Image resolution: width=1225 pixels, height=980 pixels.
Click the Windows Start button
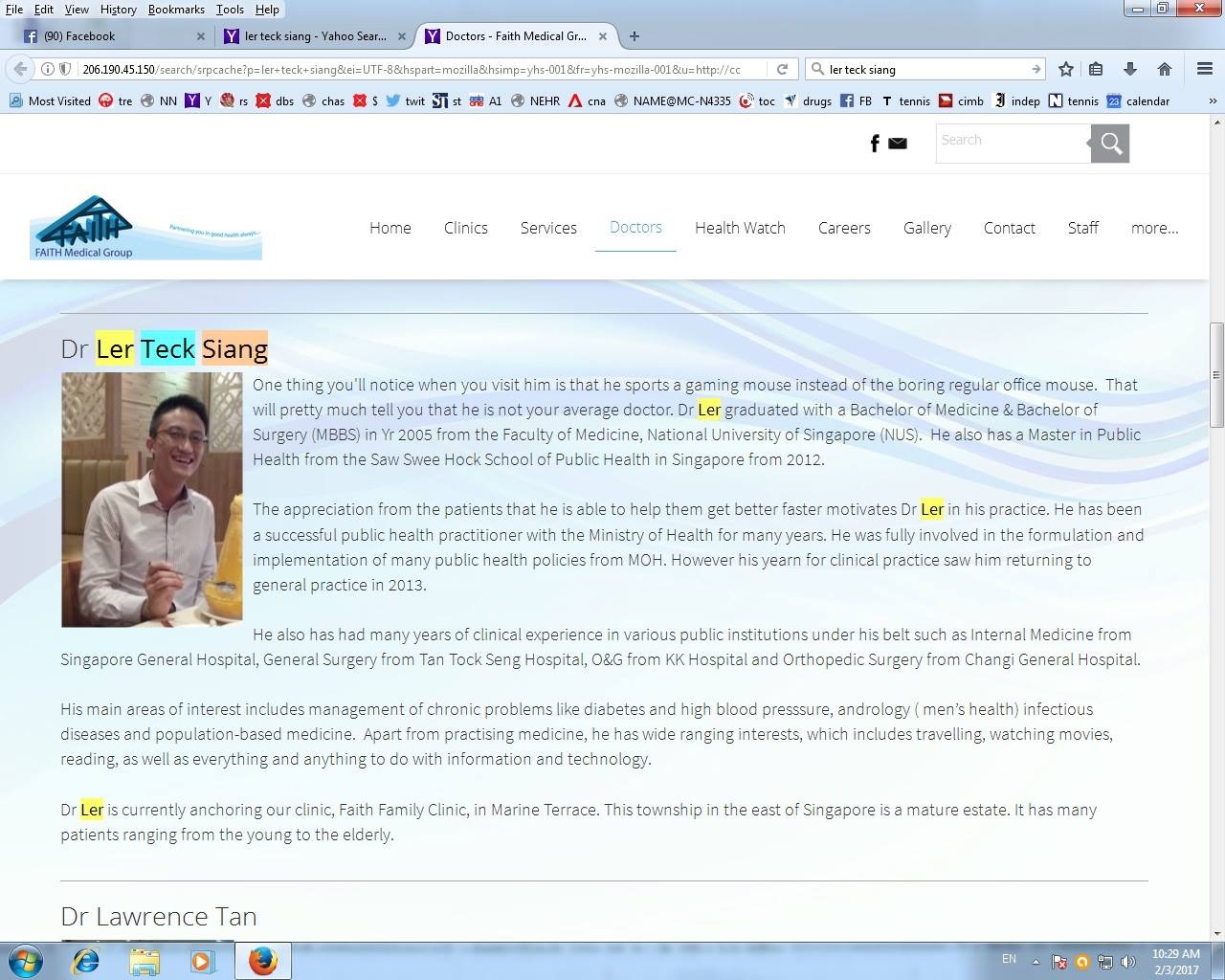26,960
